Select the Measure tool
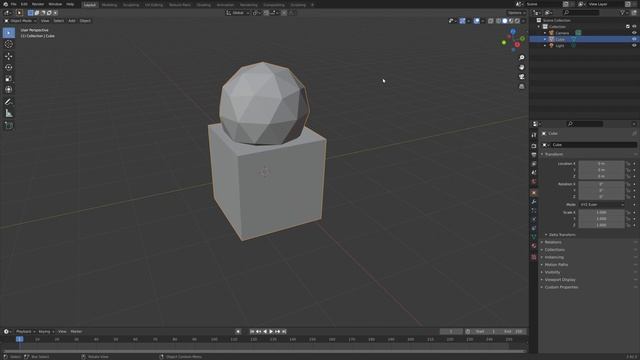The width and height of the screenshot is (640, 360). point(9,113)
